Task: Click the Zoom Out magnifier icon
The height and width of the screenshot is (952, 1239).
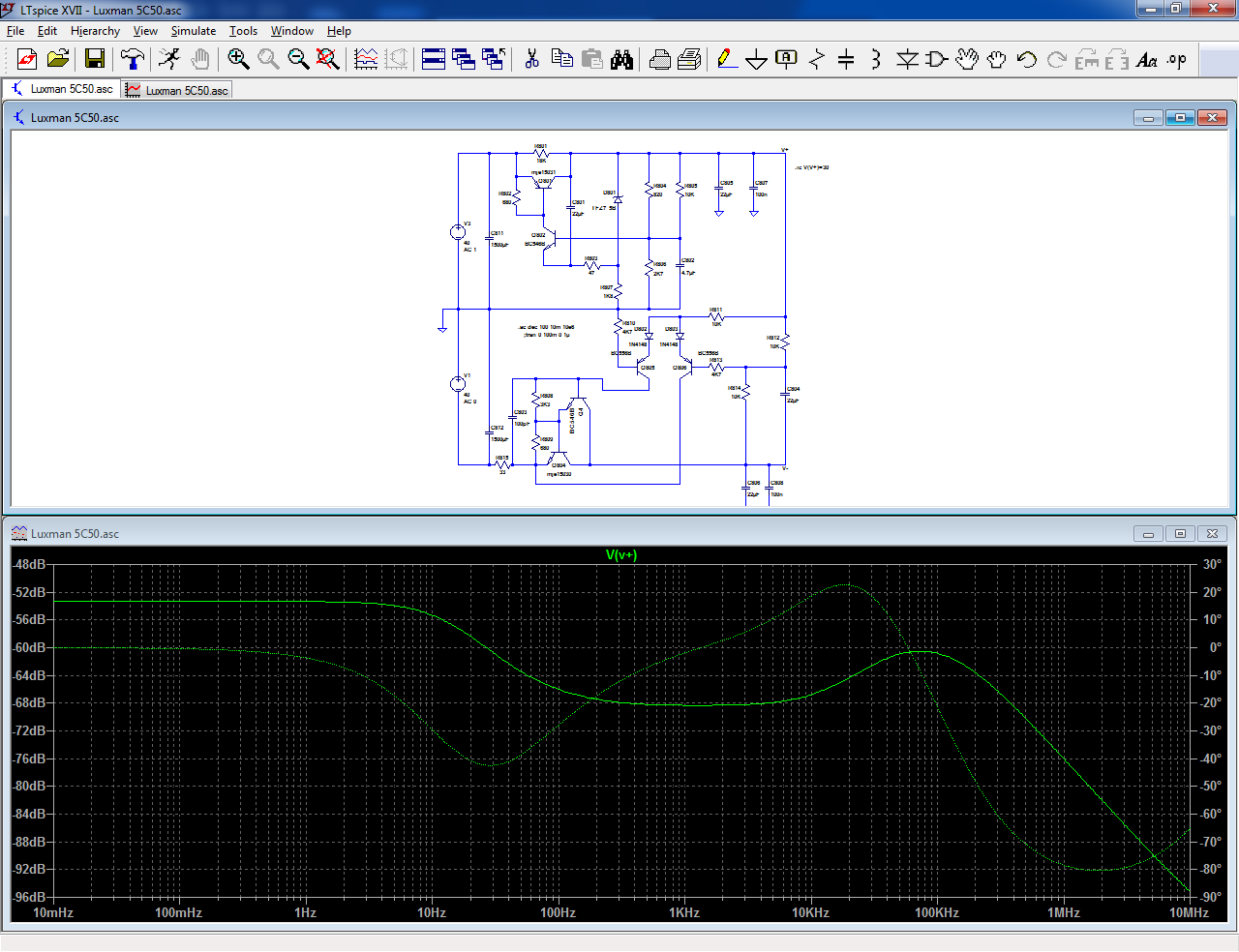Action: tap(298, 59)
